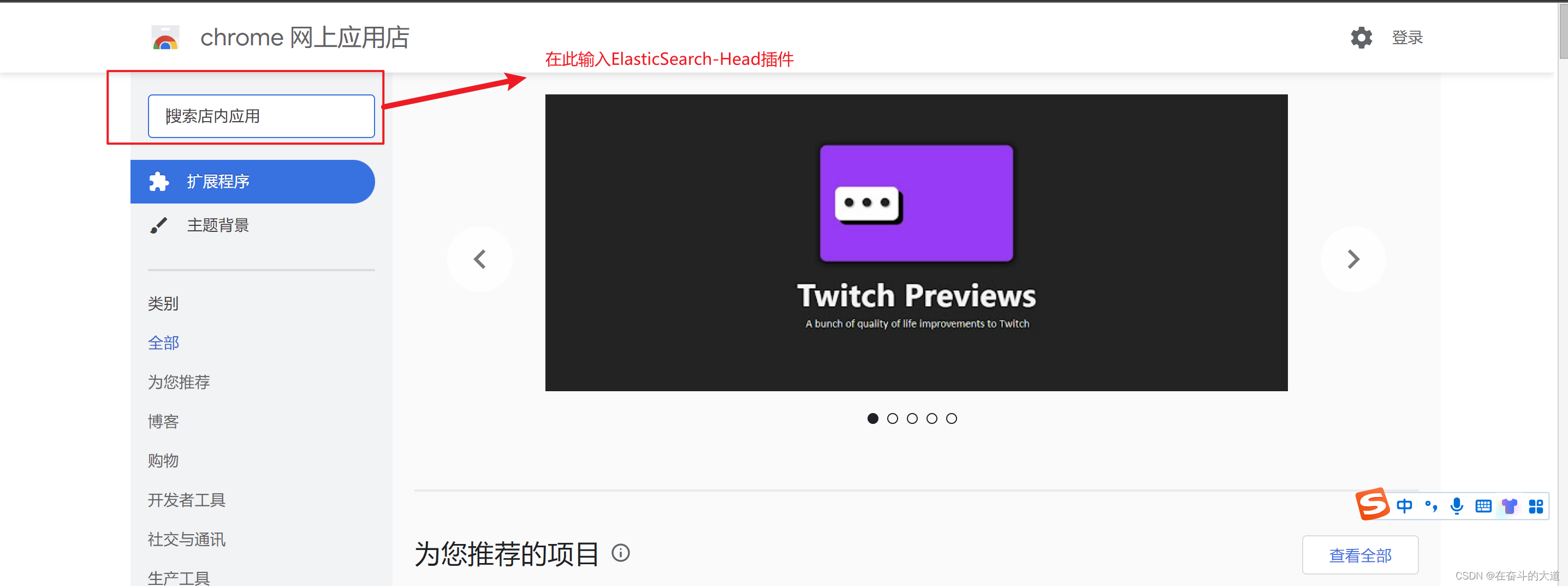1568x586 pixels.
Task: Open the Sogou soft keyboard icon
Action: pyautogui.click(x=1483, y=506)
